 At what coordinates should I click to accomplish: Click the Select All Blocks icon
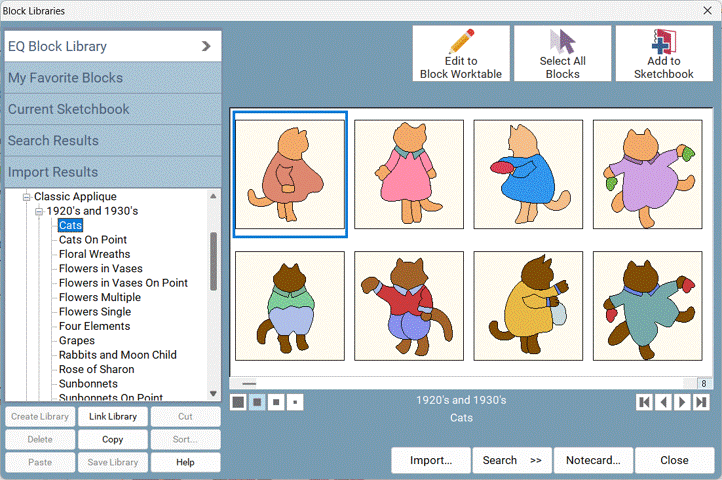tap(562, 54)
